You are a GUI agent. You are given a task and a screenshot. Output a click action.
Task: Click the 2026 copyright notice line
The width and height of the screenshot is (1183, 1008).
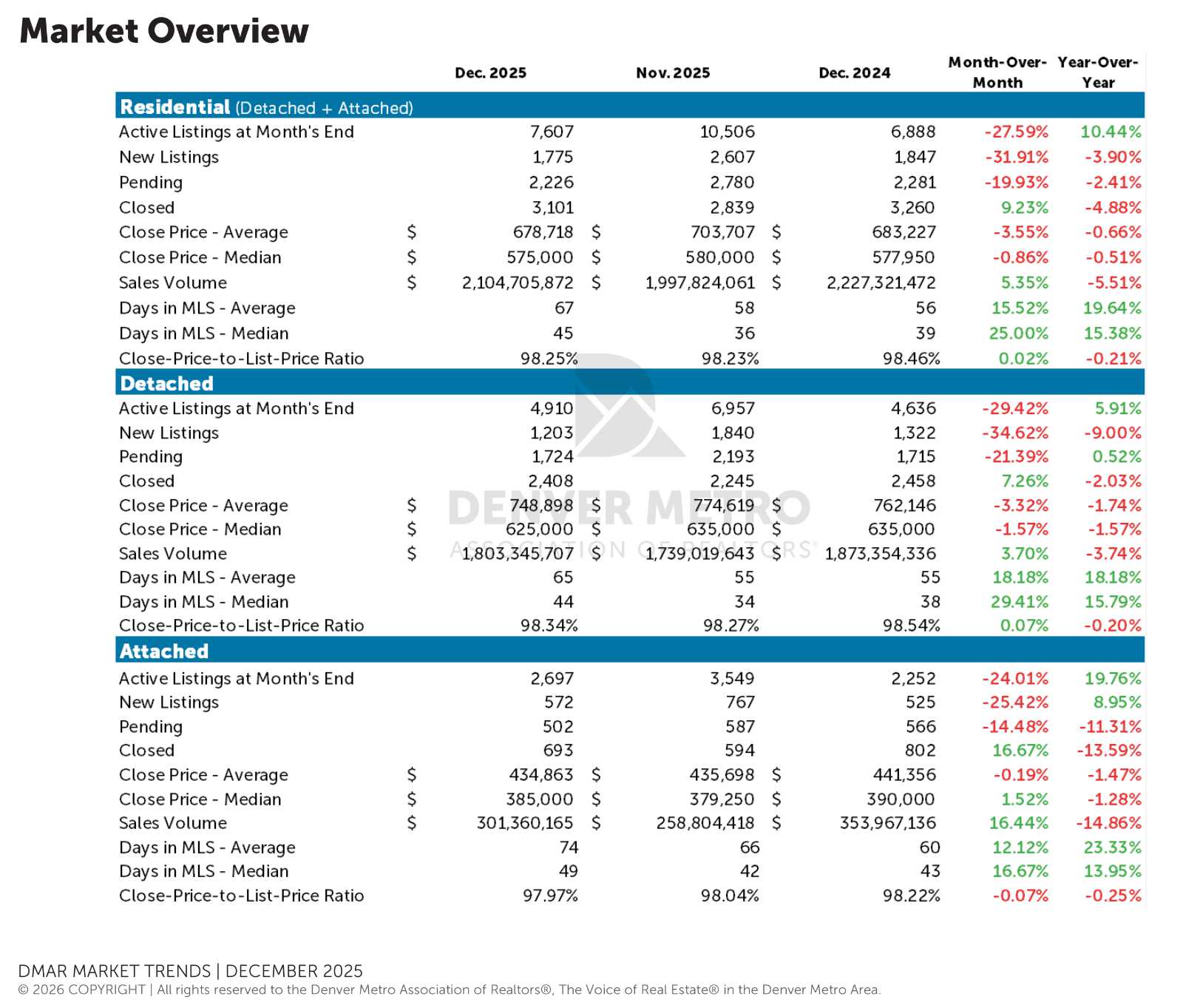pyautogui.click(x=449, y=990)
